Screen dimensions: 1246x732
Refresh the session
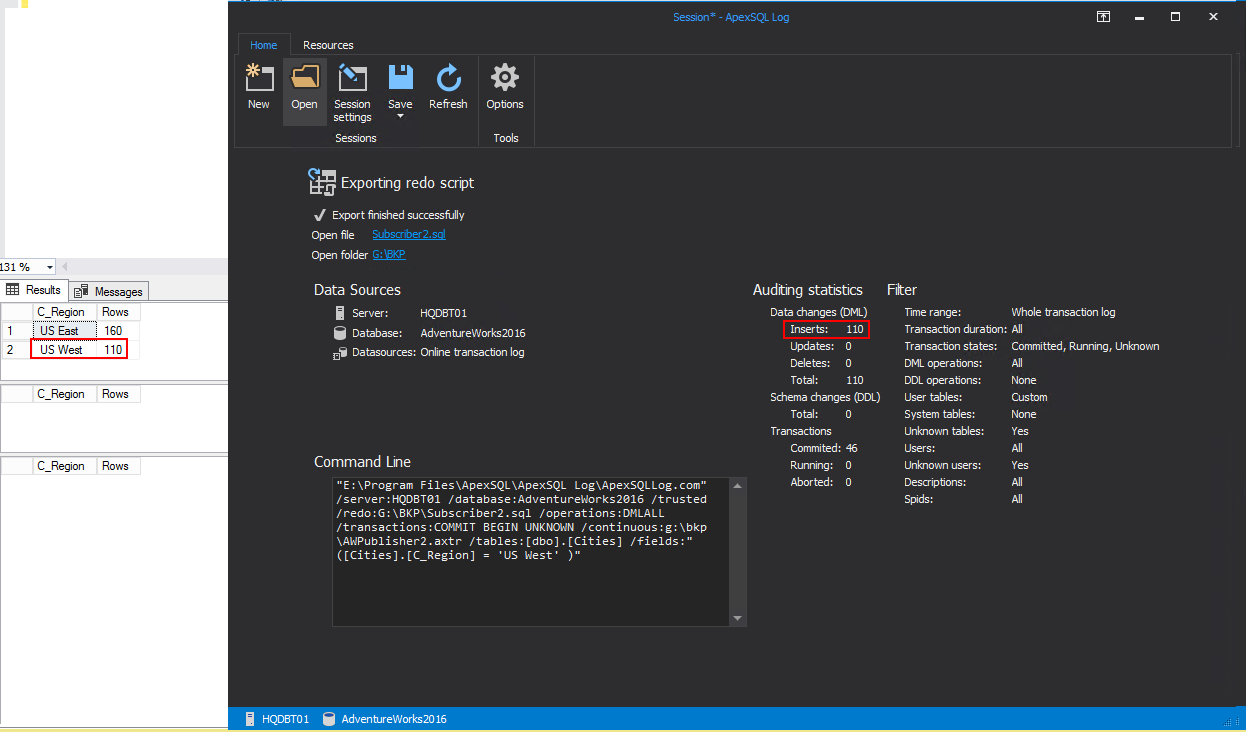(x=448, y=79)
